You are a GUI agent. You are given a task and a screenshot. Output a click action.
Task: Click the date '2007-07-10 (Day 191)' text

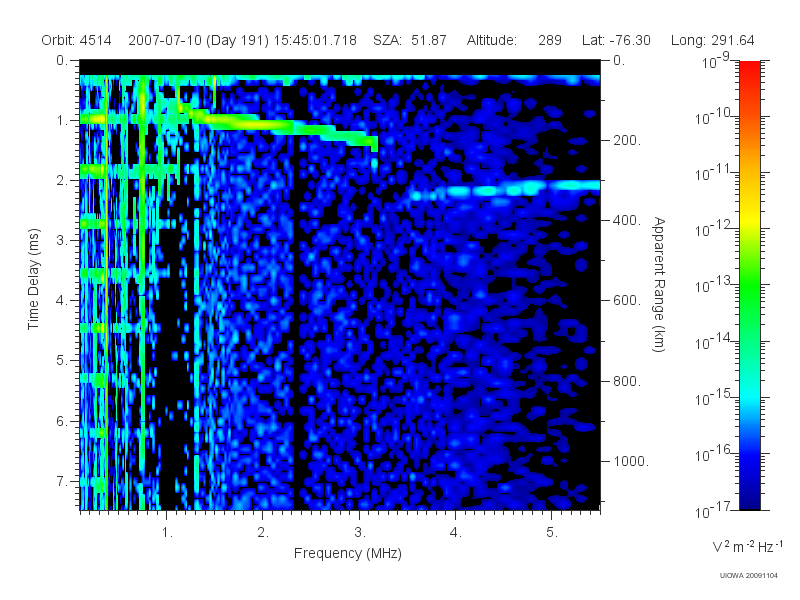198,40
